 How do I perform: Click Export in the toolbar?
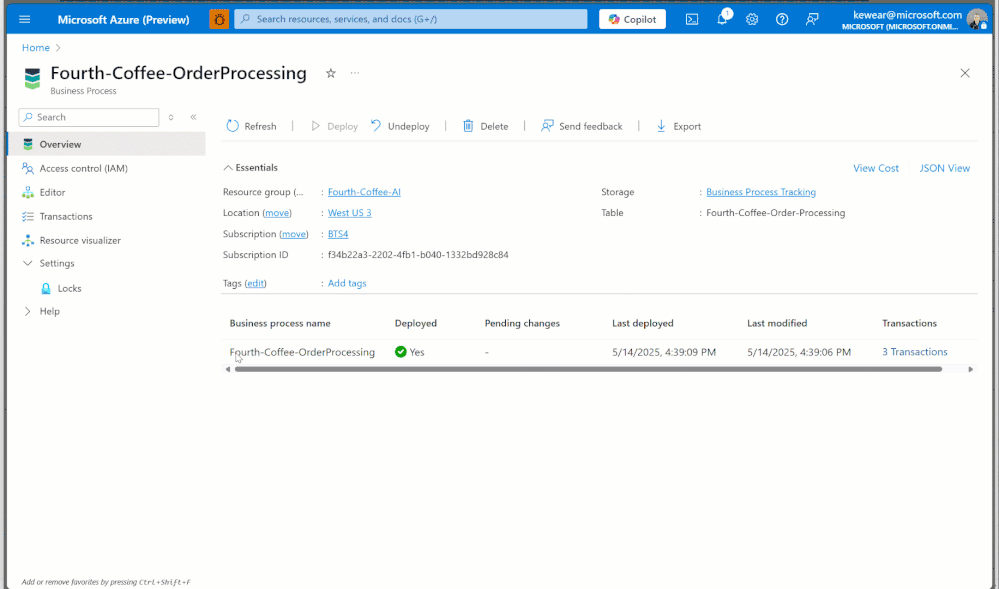pos(679,126)
